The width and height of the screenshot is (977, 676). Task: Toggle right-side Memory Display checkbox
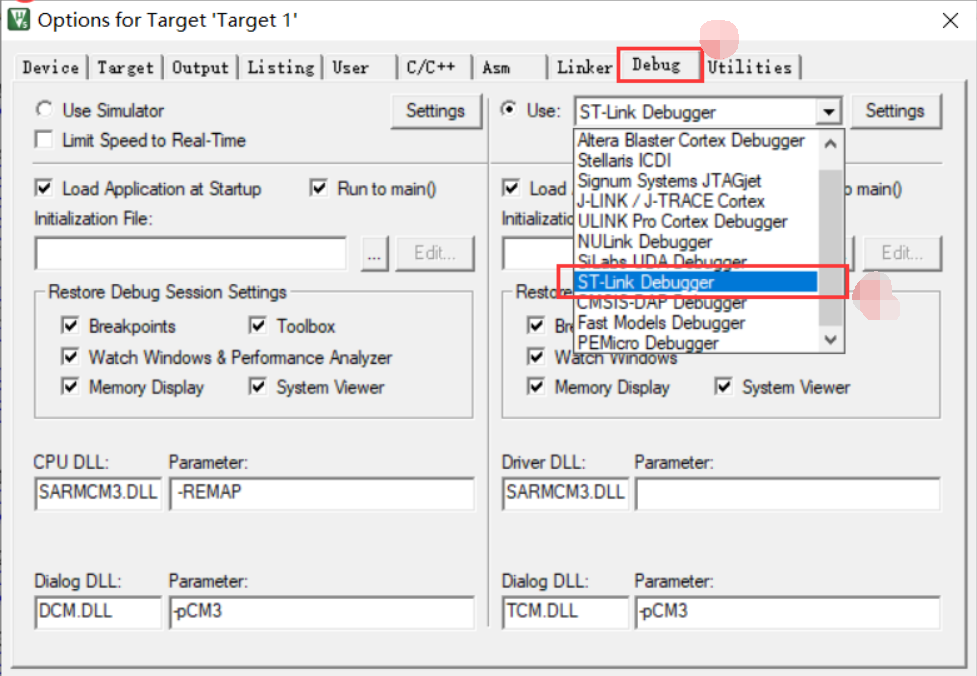pyautogui.click(x=536, y=386)
